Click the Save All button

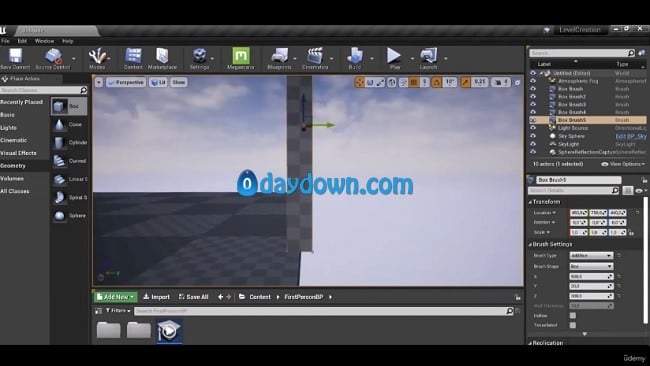pyautogui.click(x=194, y=297)
